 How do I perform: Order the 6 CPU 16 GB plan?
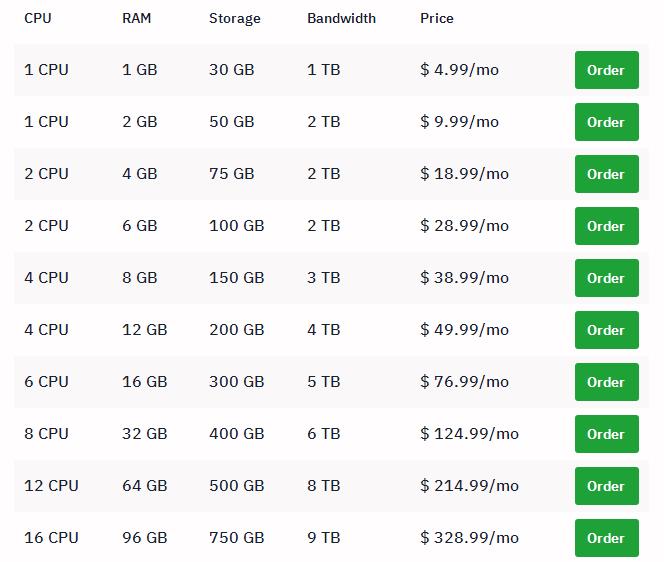point(606,382)
